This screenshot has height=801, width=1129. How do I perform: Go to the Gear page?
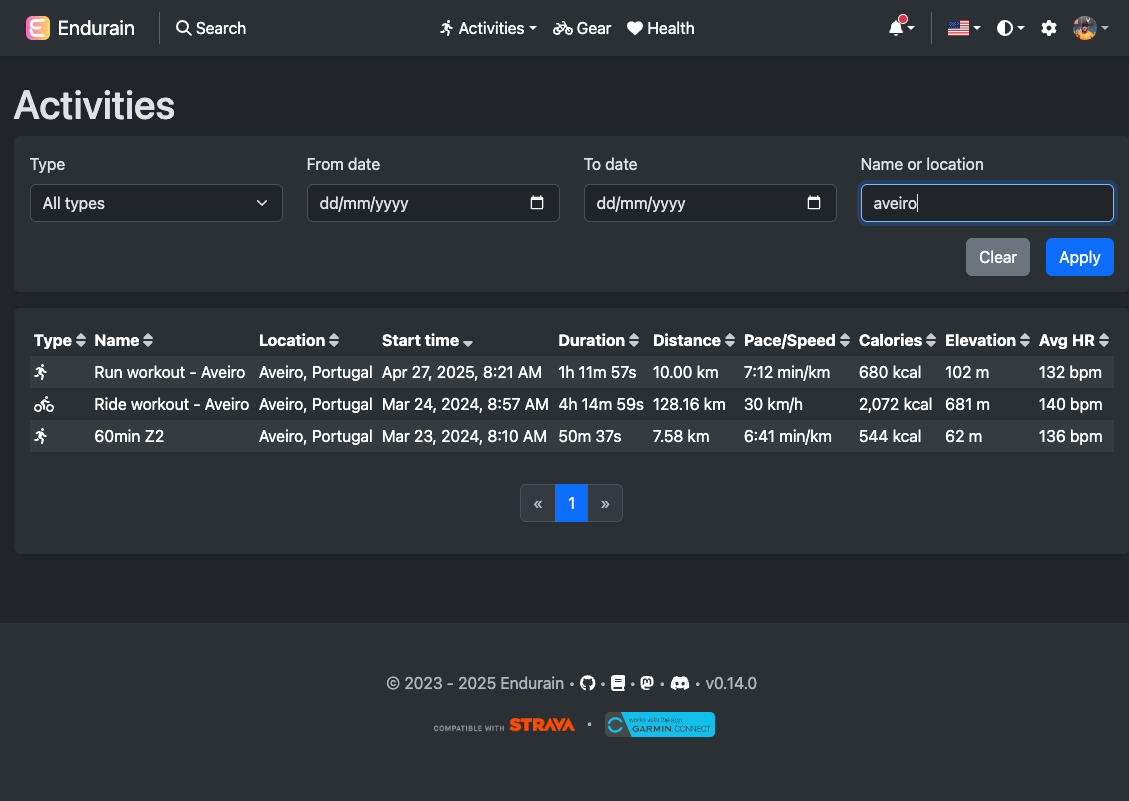[x=582, y=28]
